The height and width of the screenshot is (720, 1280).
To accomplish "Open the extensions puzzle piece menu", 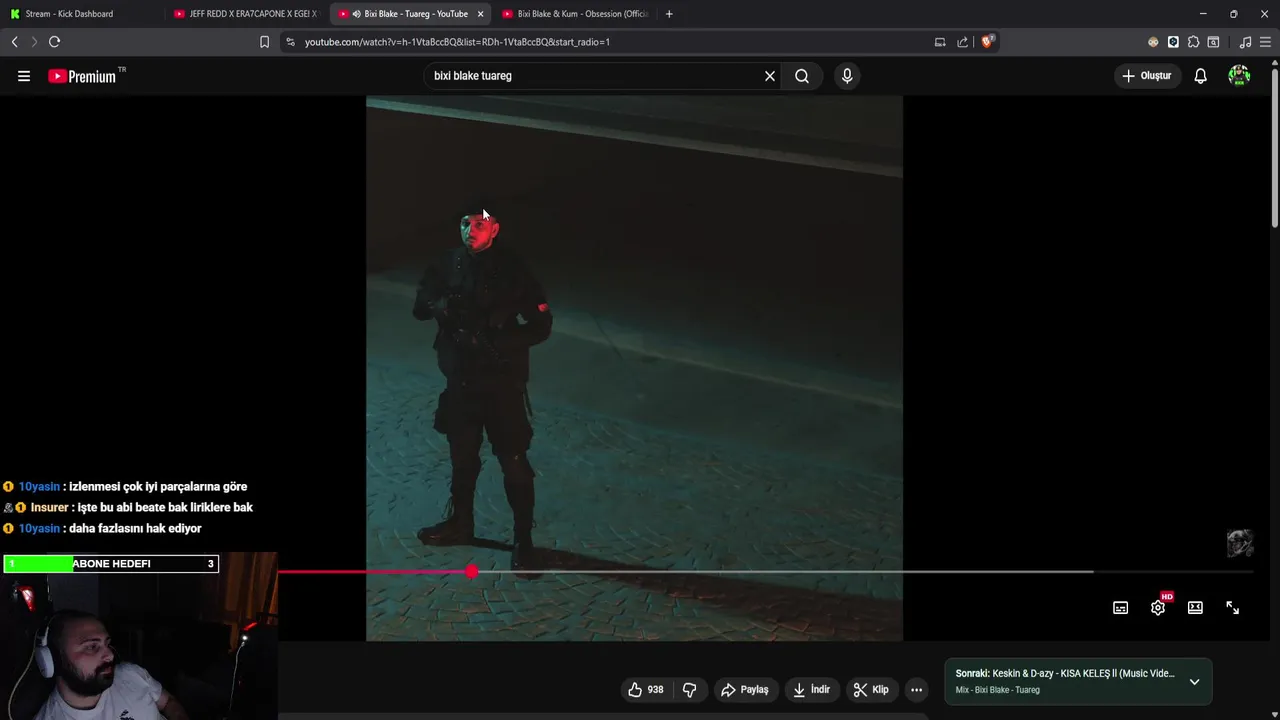I will 1193,42.
